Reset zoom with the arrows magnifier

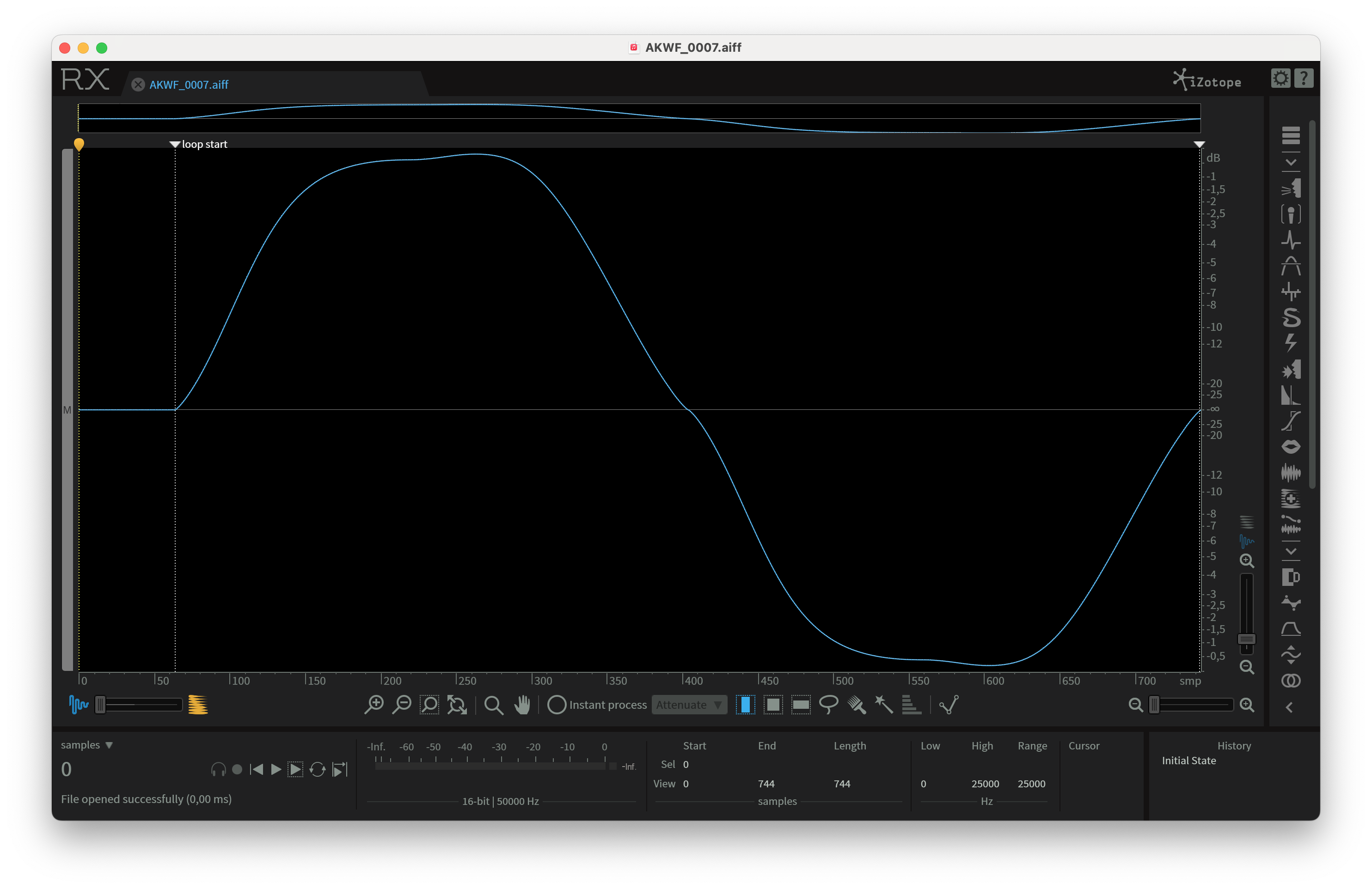pyautogui.click(x=457, y=705)
